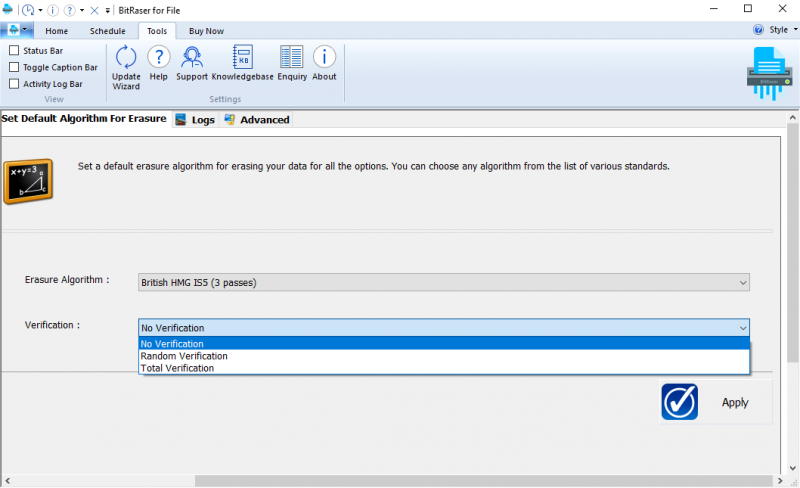Click the Update Wizard icon
The image size is (800, 488).
(x=126, y=57)
